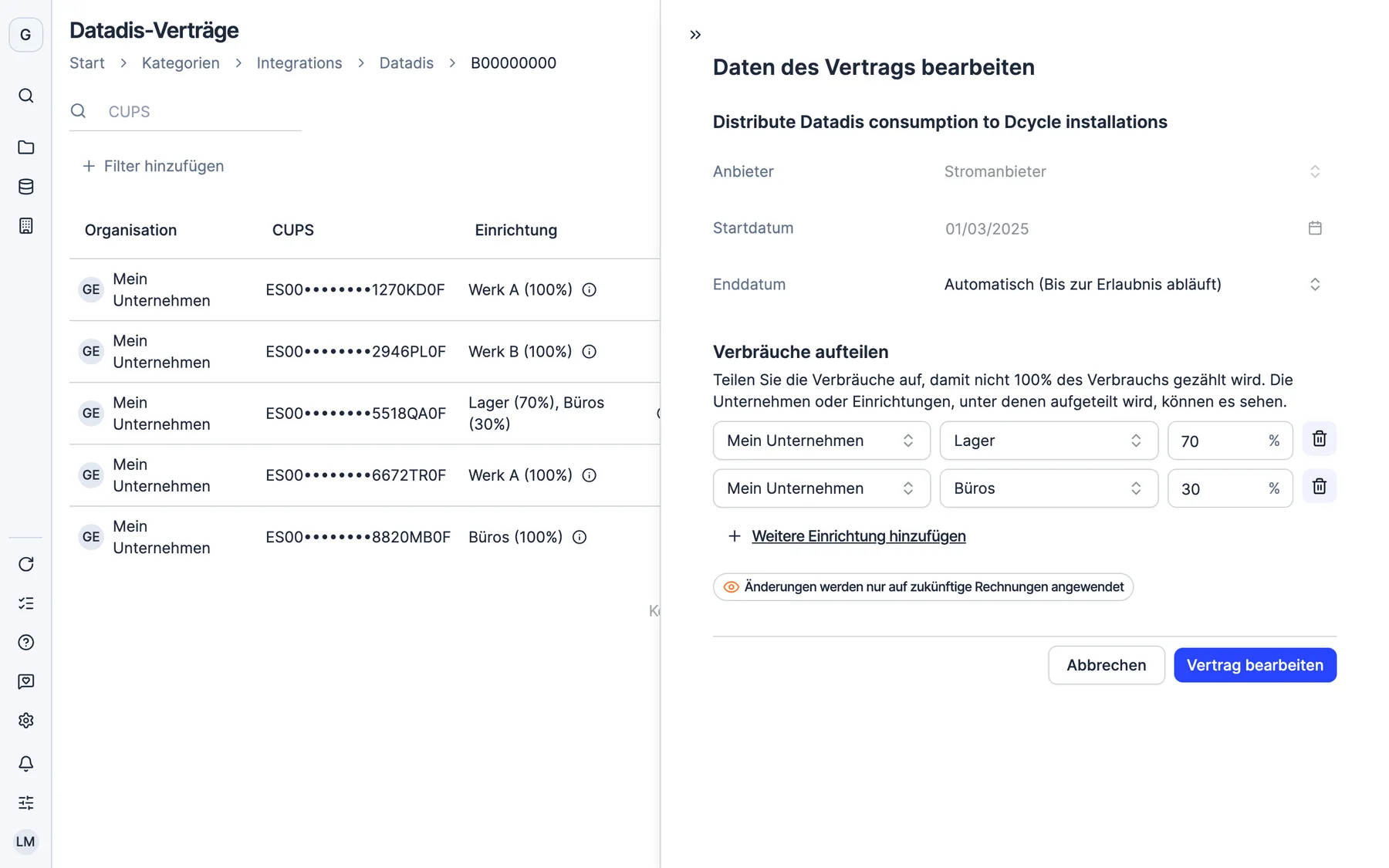Focus the CUPS search field
Screen dimensions: 1389x868
tap(185, 111)
